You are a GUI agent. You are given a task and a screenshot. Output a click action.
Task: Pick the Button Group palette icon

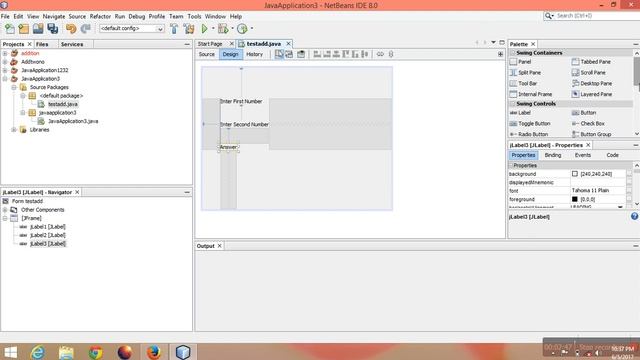tap(575, 134)
